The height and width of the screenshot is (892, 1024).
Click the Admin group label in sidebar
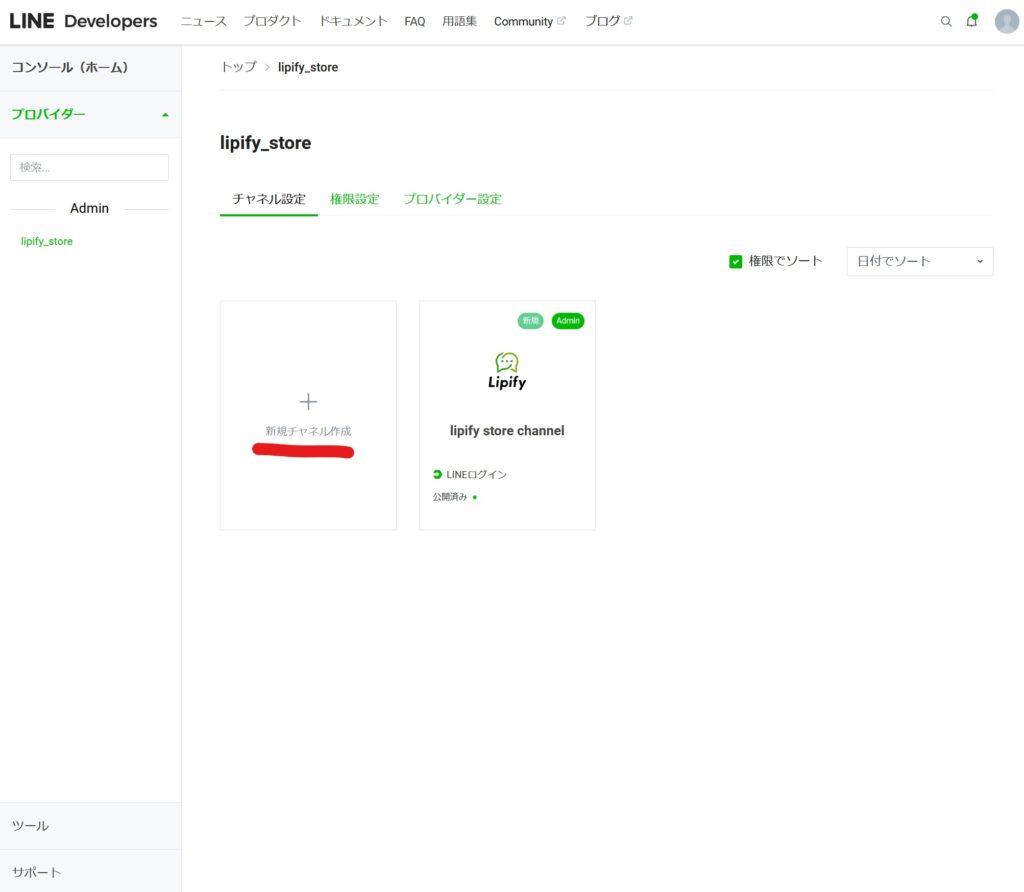click(x=89, y=208)
